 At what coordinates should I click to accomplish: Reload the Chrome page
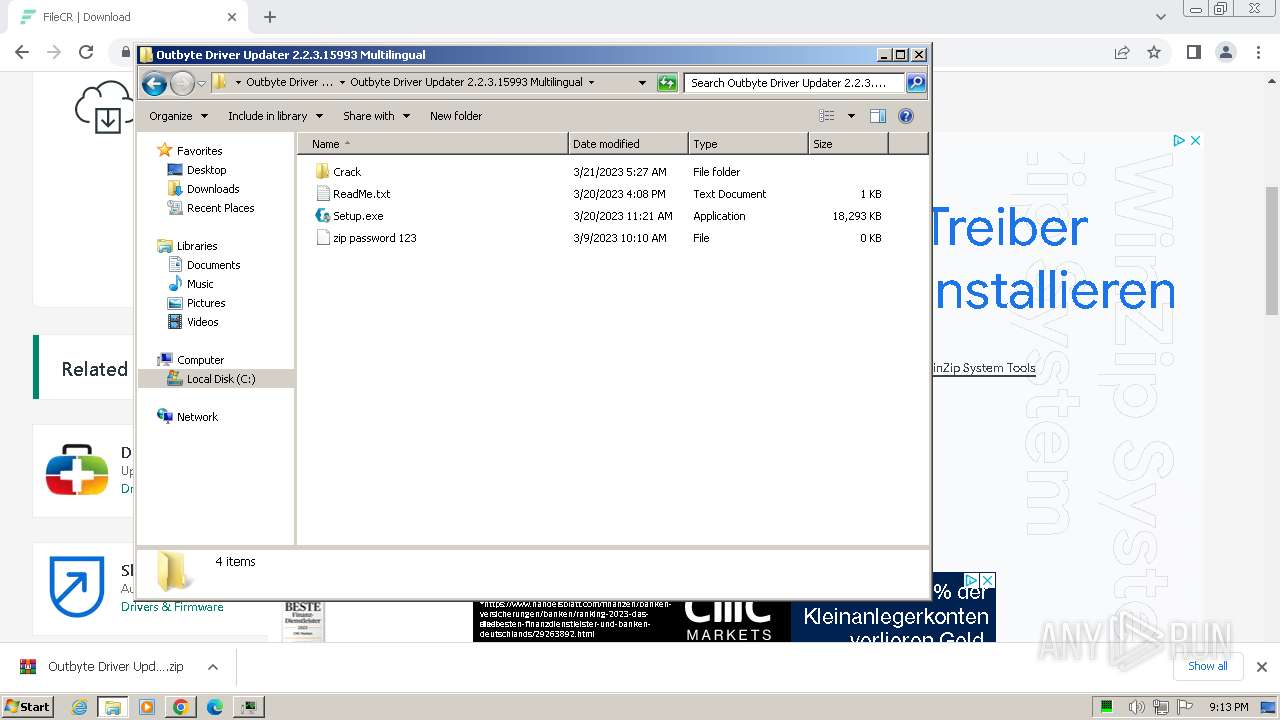[86, 52]
